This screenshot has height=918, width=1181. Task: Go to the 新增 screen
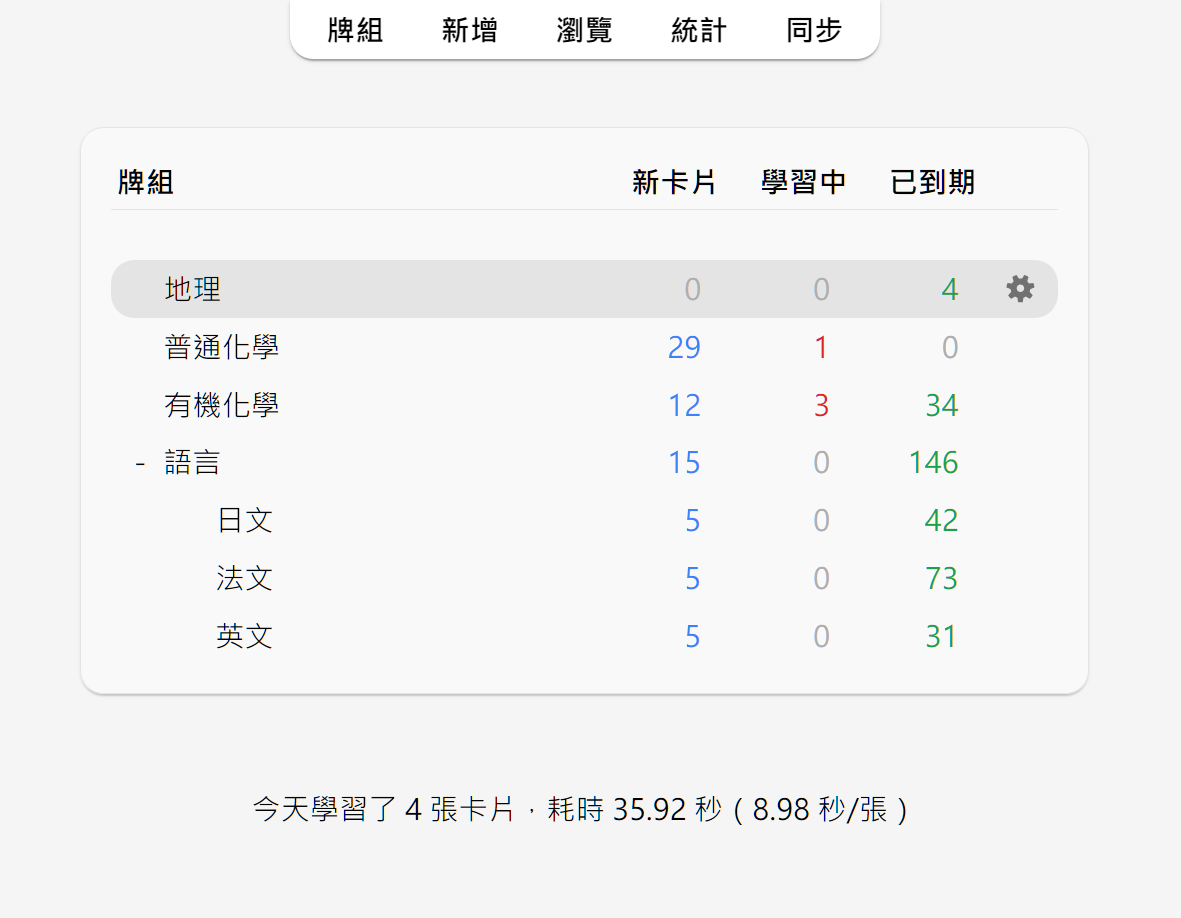pos(469,31)
